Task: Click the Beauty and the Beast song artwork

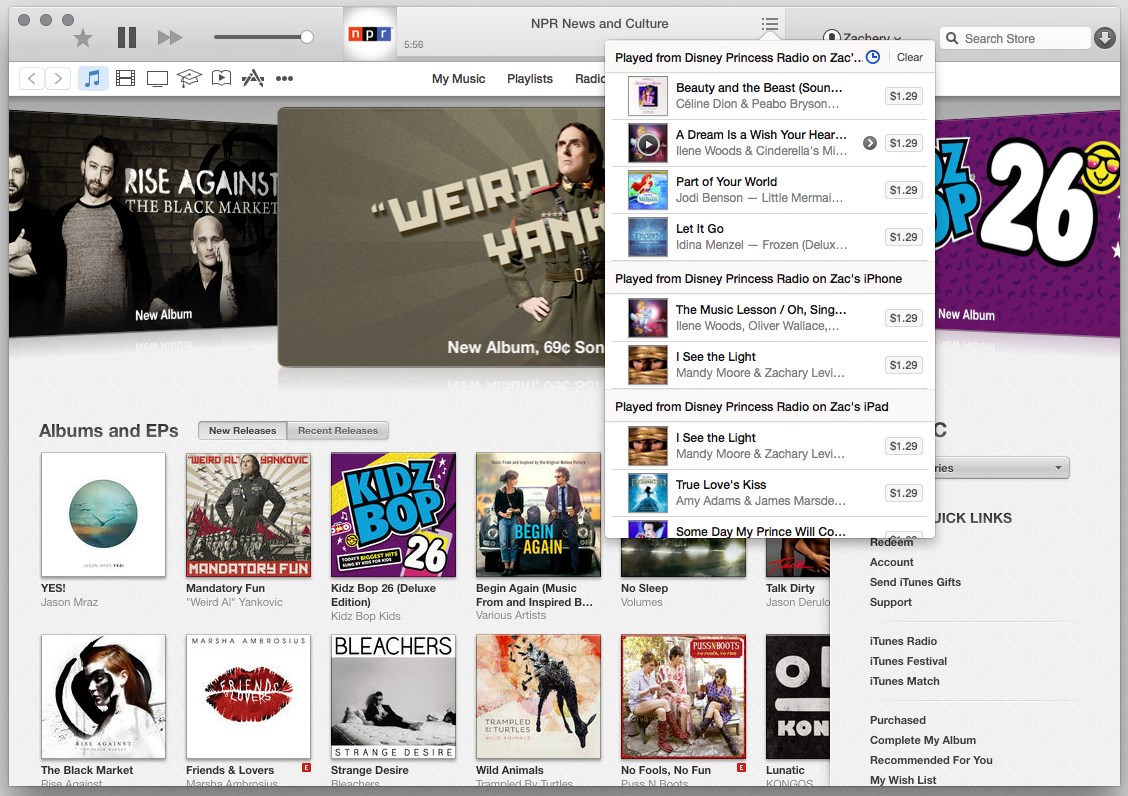Action: [647, 96]
